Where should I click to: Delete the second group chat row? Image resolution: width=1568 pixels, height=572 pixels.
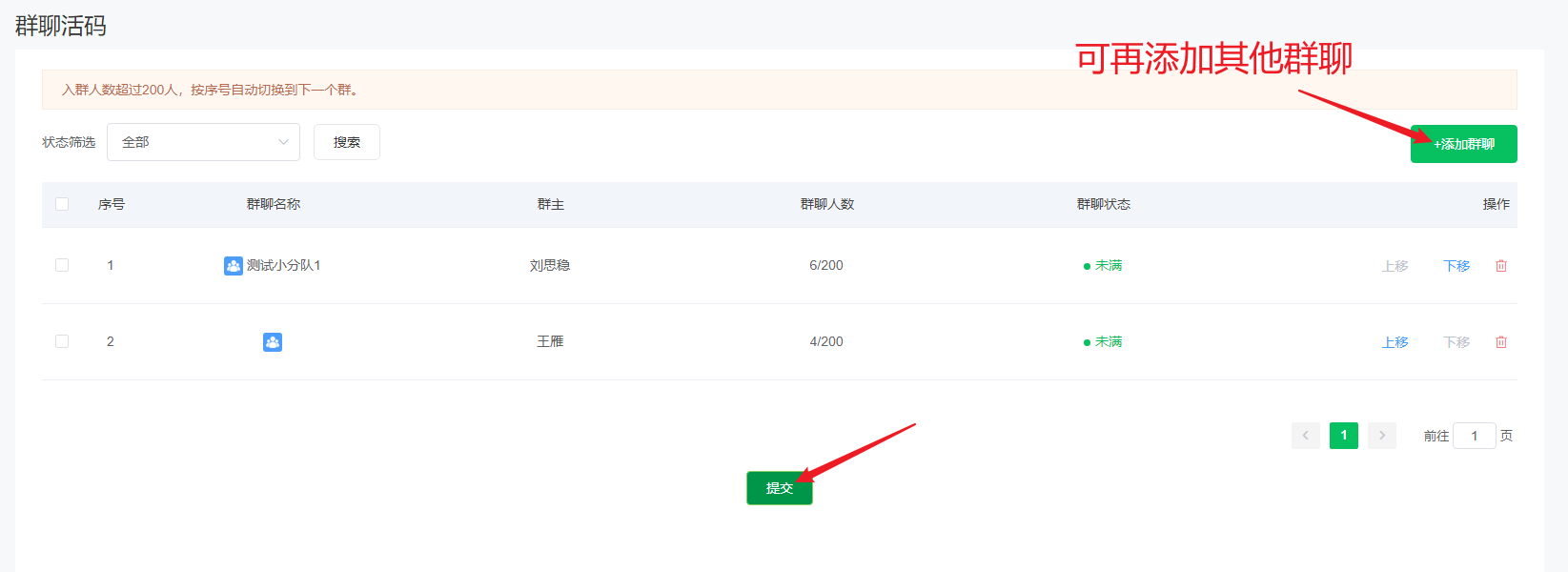(x=1500, y=342)
